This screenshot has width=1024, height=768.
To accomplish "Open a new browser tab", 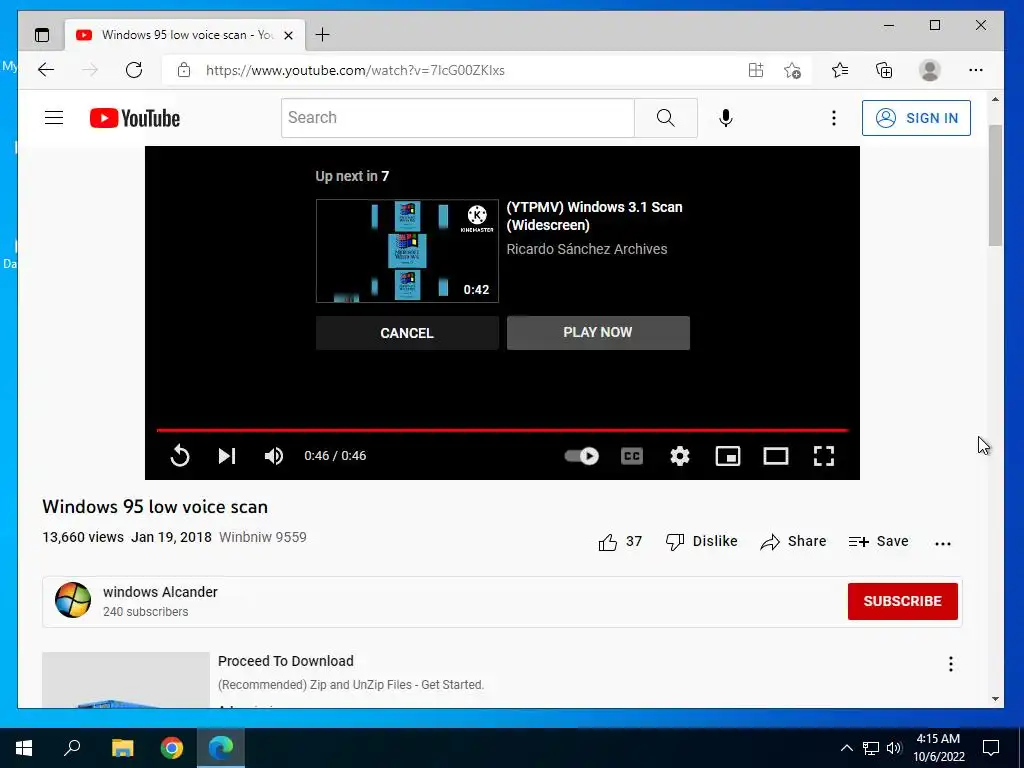I will (x=323, y=35).
